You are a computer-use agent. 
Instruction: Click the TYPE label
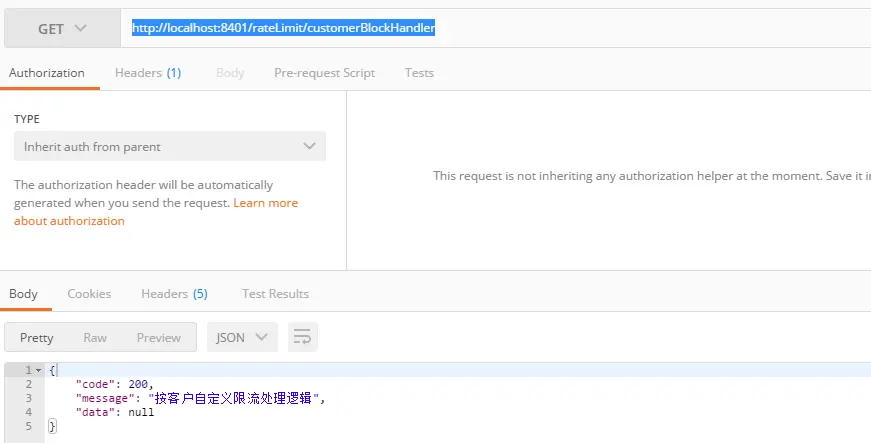point(27,119)
